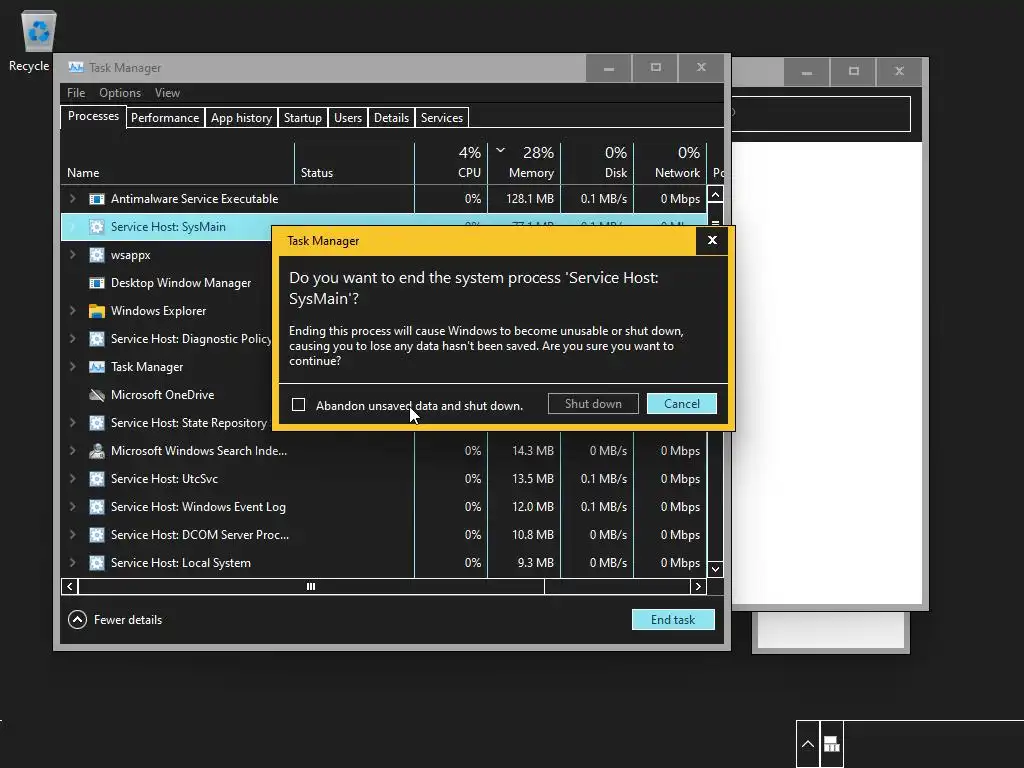Click the Shut down button
The width and height of the screenshot is (1024, 768).
coord(593,404)
